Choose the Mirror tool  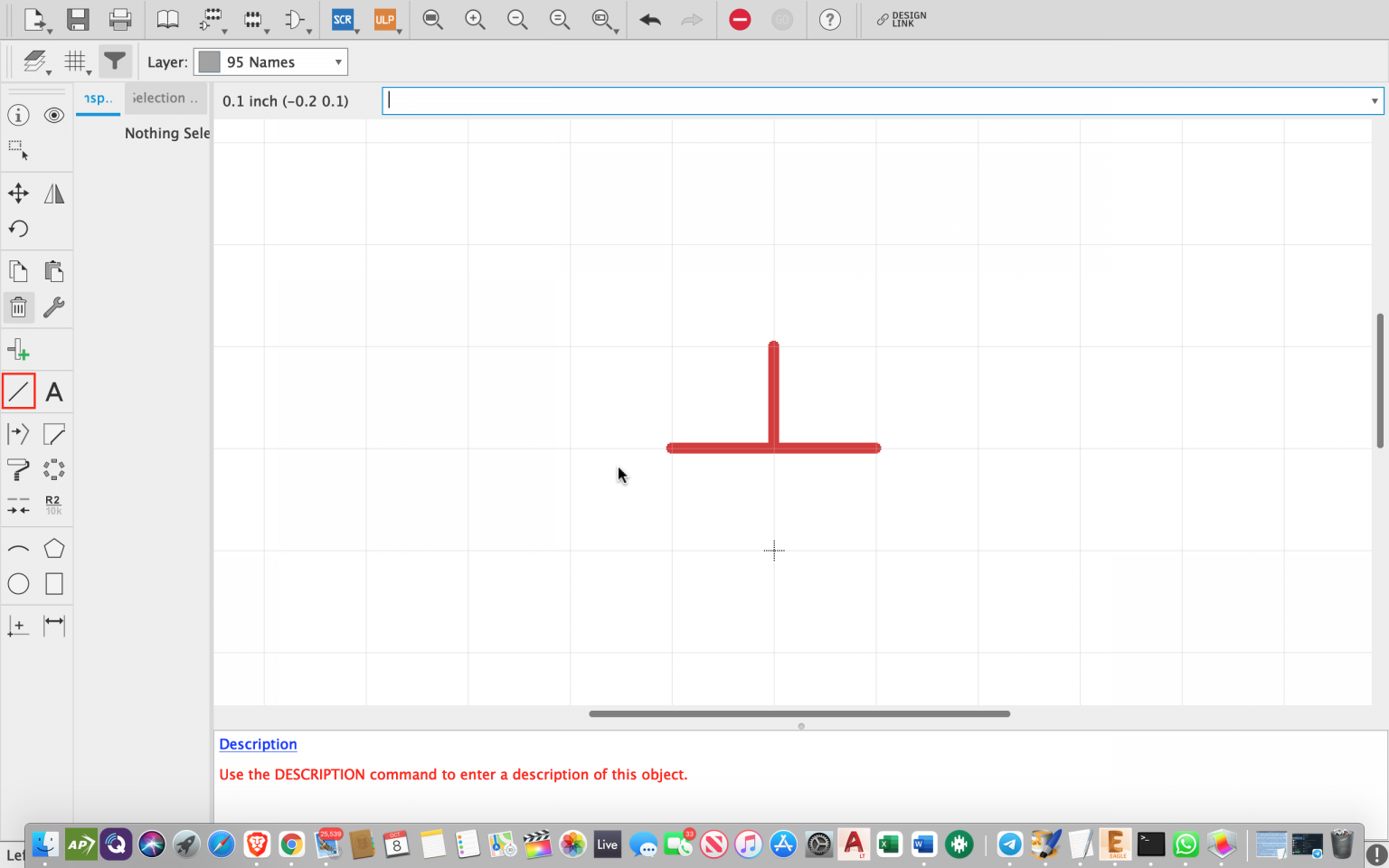tap(54, 193)
